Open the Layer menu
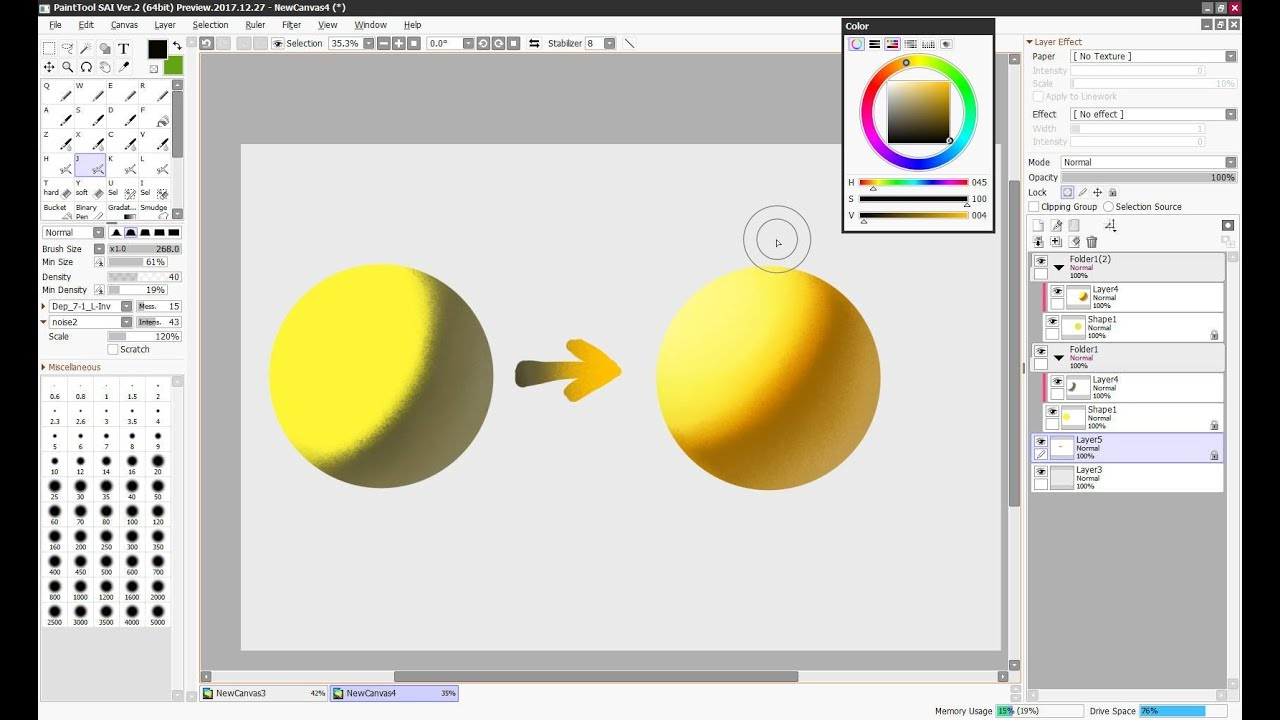1280x720 pixels. (165, 25)
